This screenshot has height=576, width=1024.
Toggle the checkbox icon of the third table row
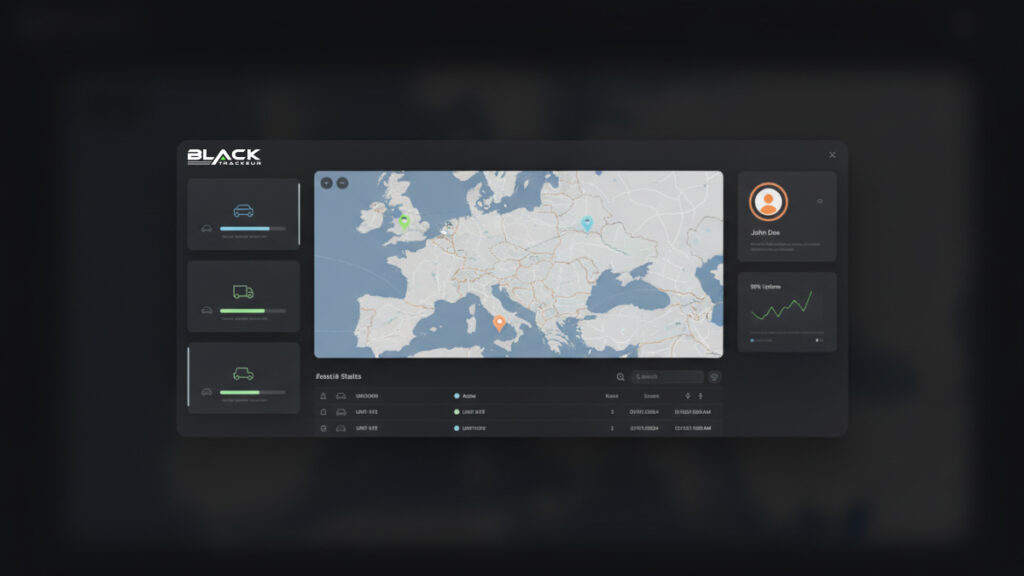(323, 428)
